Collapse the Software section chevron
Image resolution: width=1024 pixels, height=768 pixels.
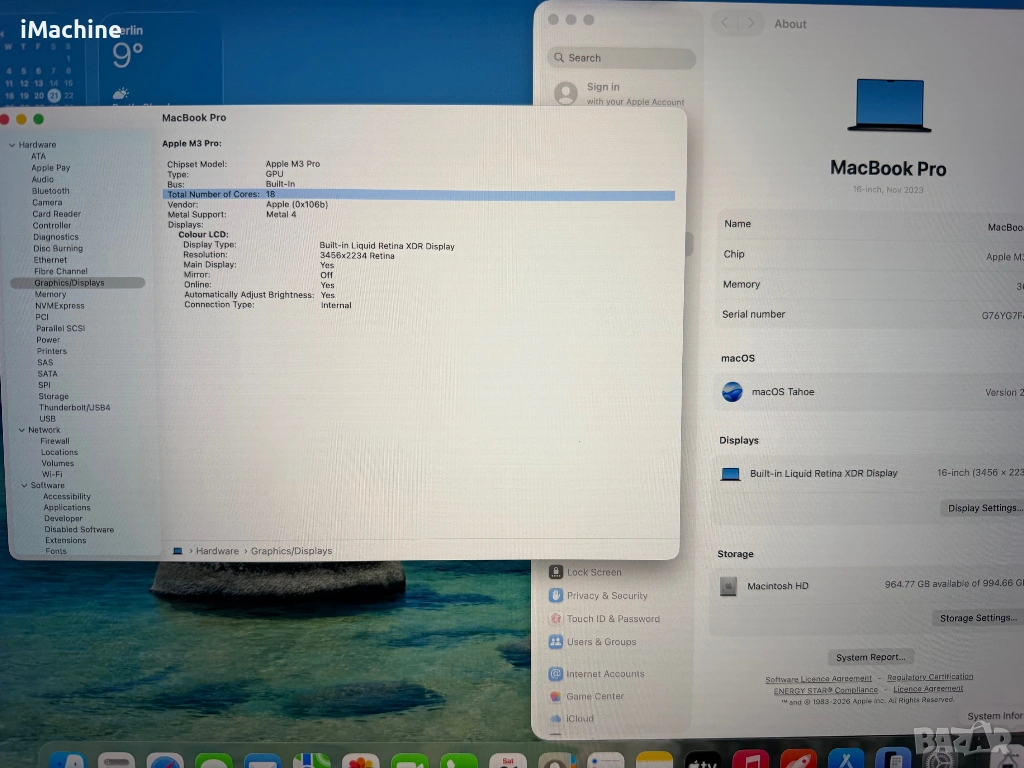point(24,486)
